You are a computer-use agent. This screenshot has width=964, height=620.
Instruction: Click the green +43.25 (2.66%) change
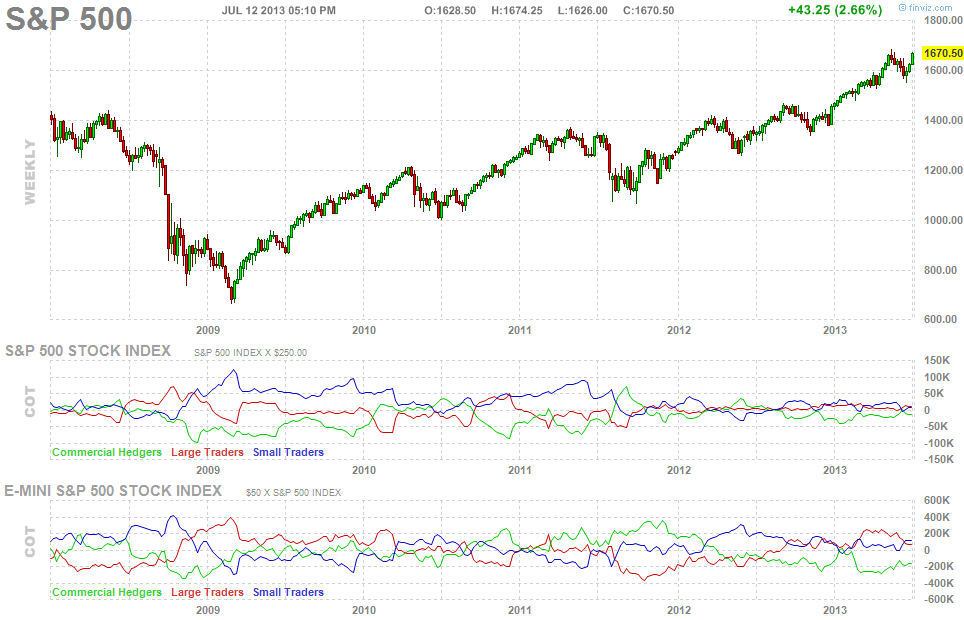(835, 10)
